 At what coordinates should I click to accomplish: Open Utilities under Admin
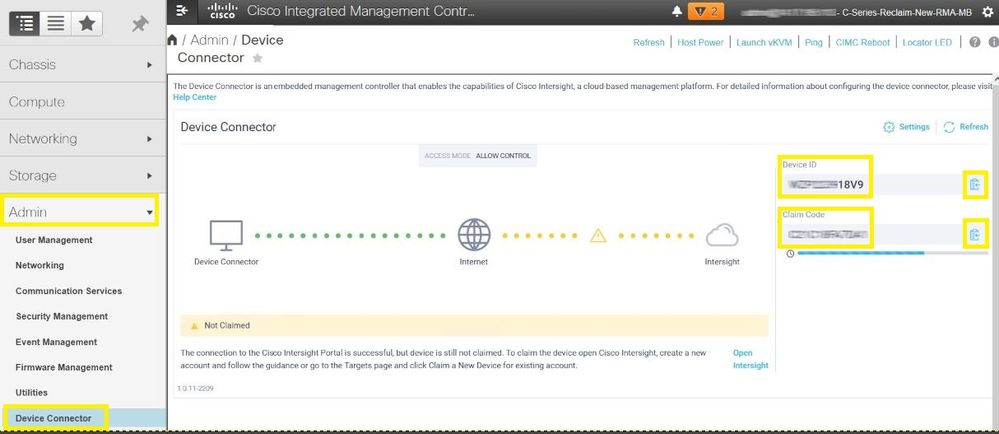point(31,393)
